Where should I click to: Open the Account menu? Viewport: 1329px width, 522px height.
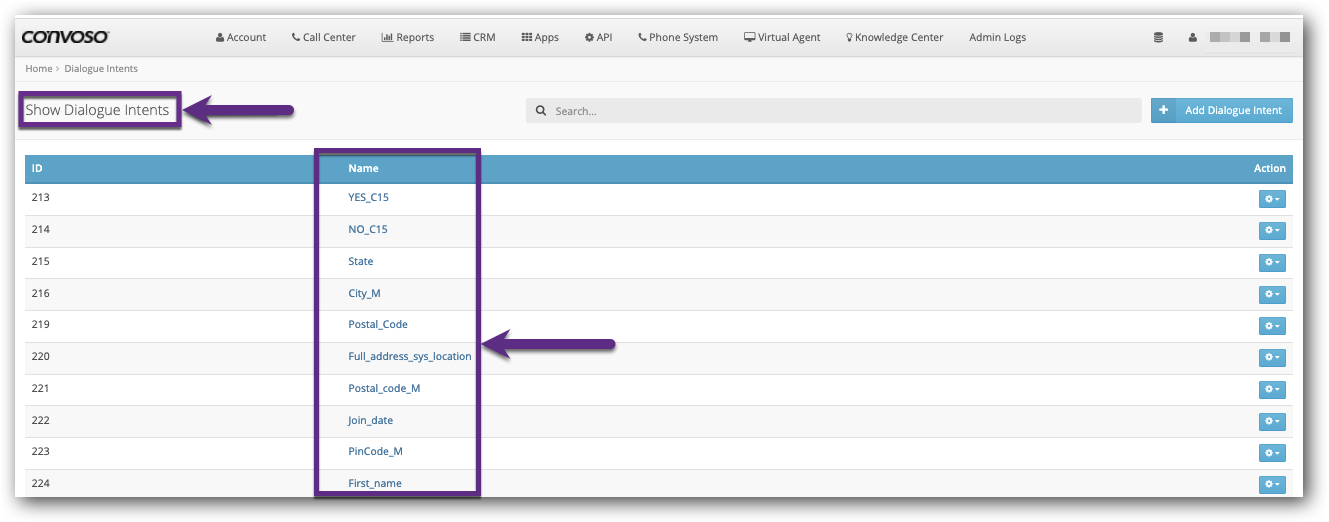241,38
